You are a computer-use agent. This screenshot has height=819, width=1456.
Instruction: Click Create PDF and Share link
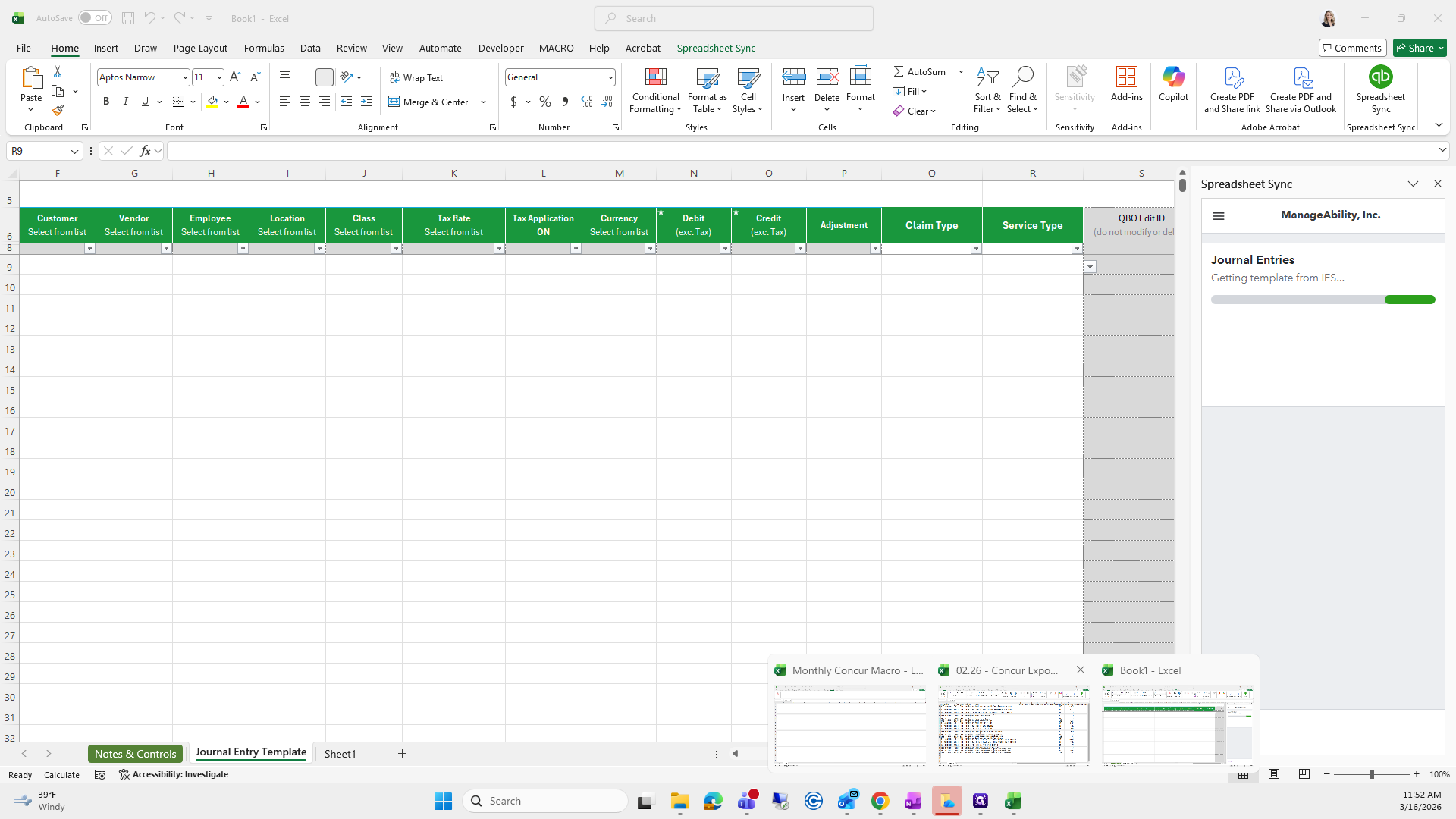point(1232,89)
